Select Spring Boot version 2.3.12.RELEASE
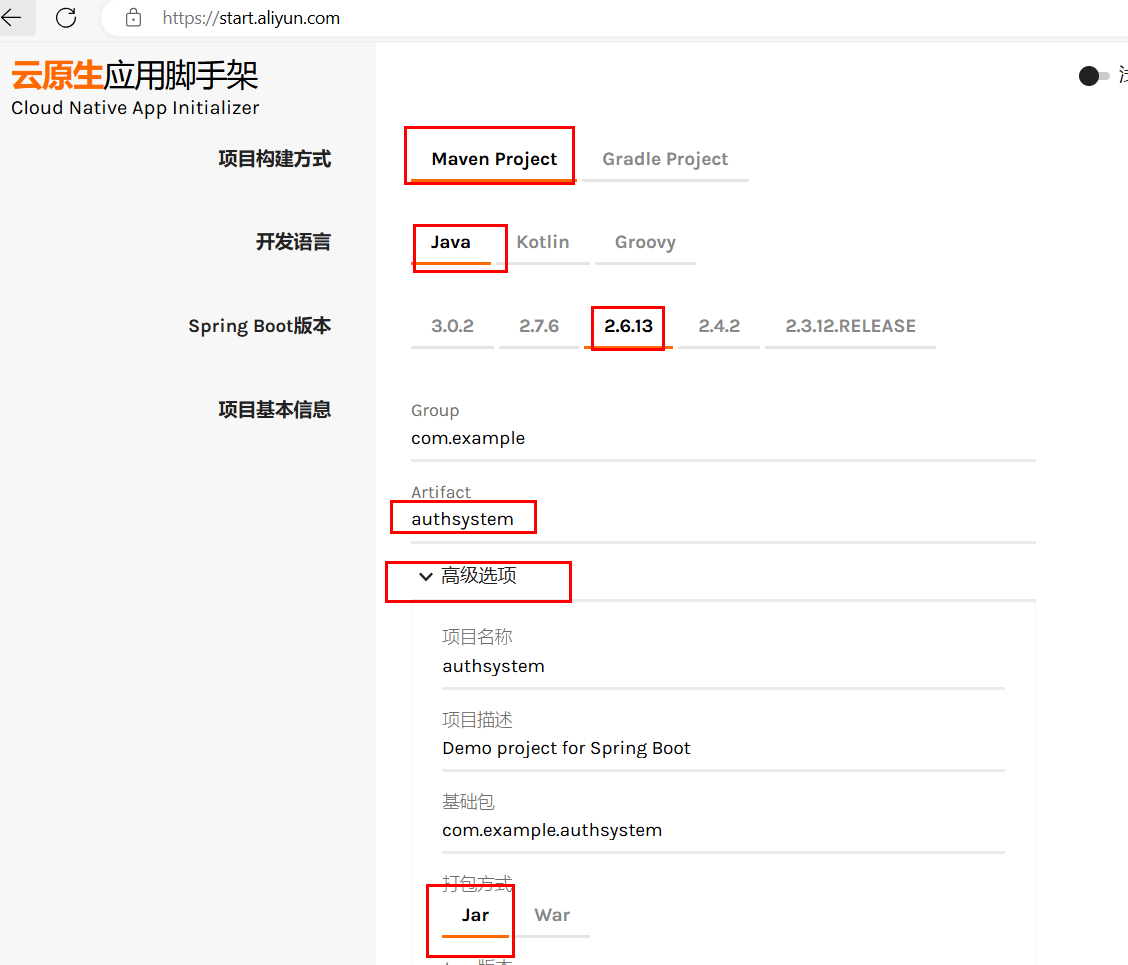The height and width of the screenshot is (965, 1128). pos(850,326)
